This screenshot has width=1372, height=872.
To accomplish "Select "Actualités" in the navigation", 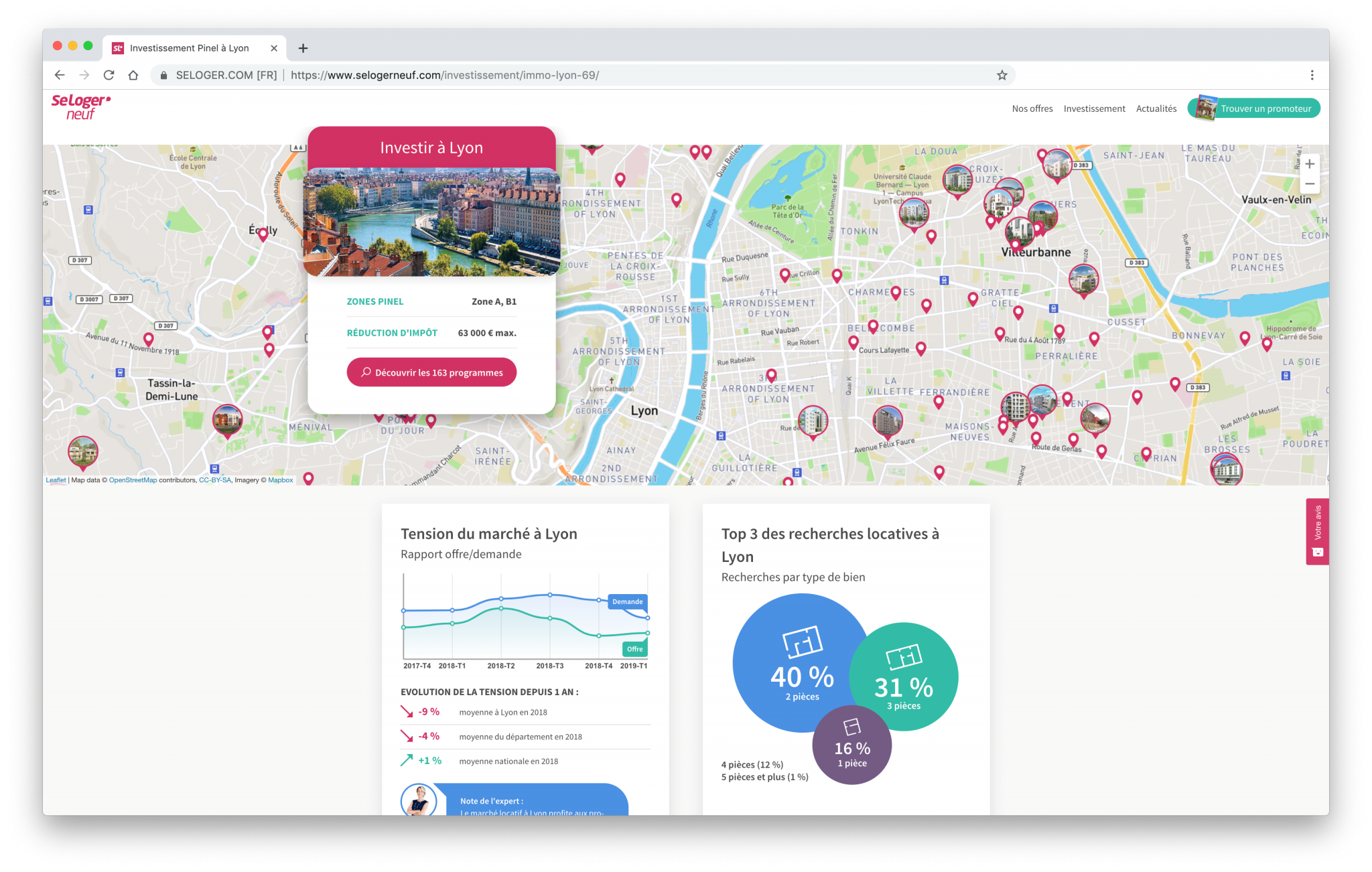I will coord(1156,108).
